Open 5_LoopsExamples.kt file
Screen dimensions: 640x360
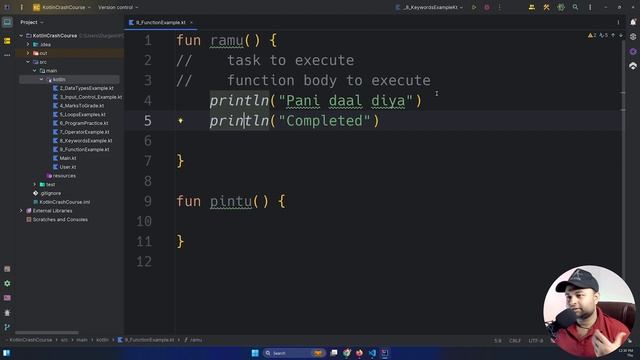(x=79, y=115)
